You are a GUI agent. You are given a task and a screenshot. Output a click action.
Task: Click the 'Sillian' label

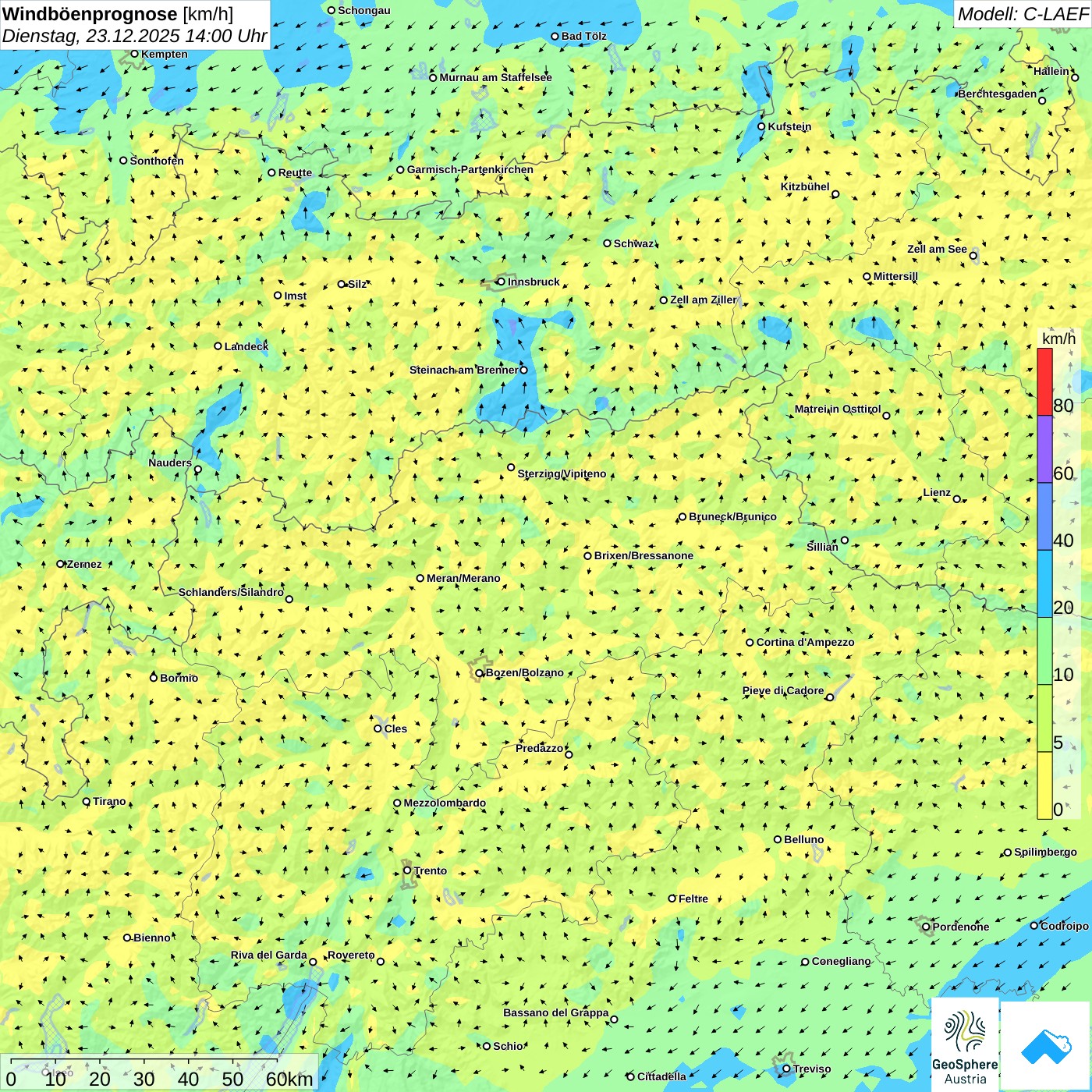(x=822, y=547)
